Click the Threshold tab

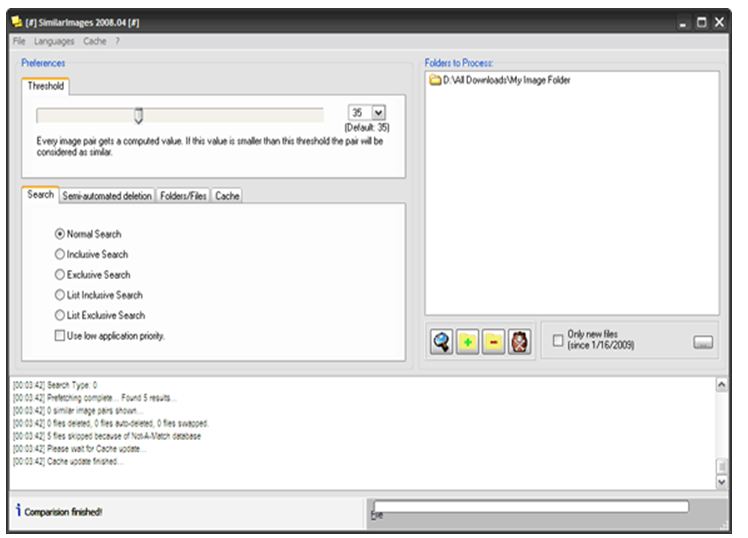tap(45, 86)
